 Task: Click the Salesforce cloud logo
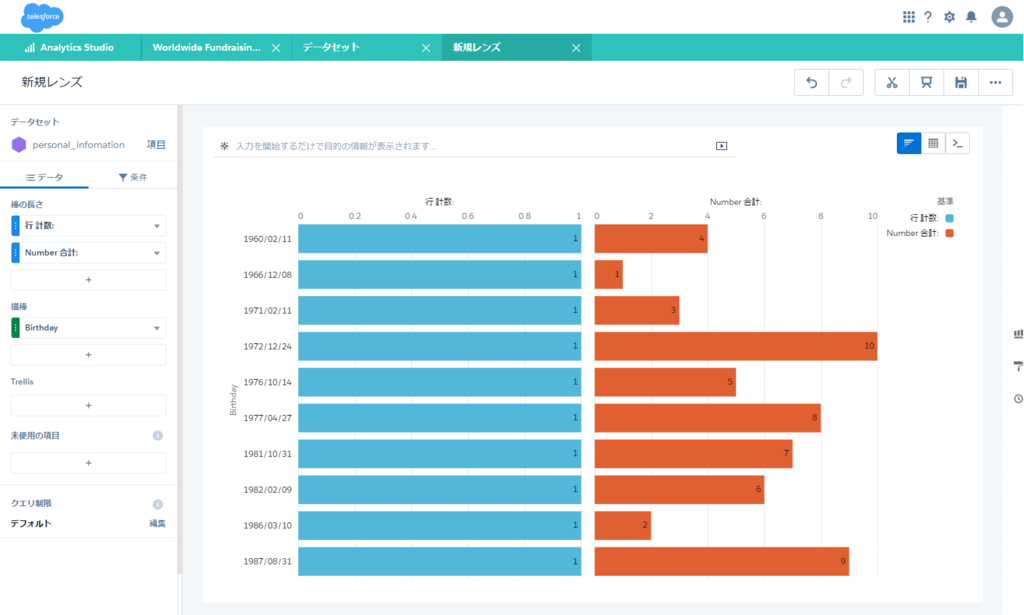[x=42, y=17]
